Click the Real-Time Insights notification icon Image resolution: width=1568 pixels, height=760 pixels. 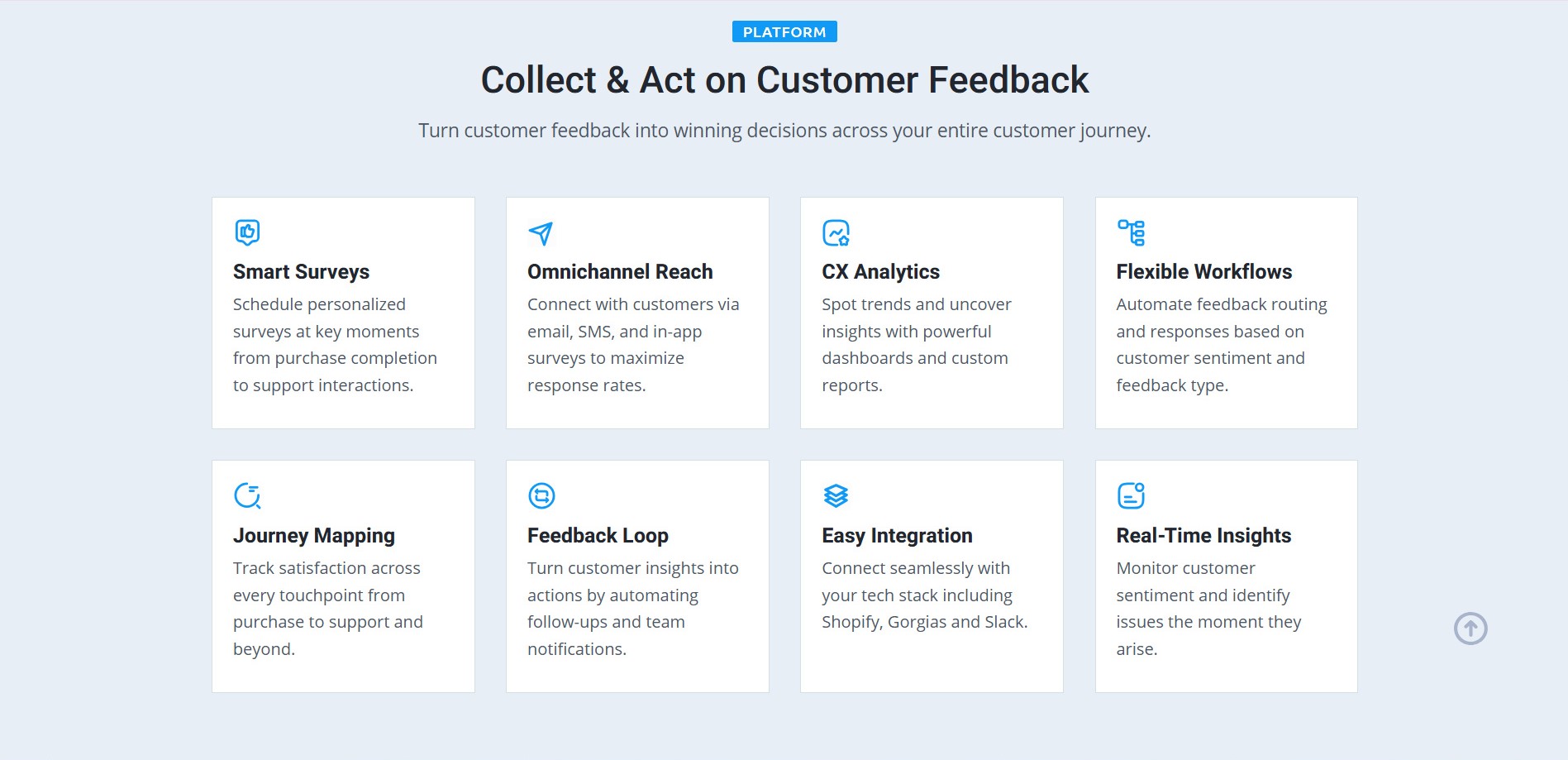point(1131,495)
